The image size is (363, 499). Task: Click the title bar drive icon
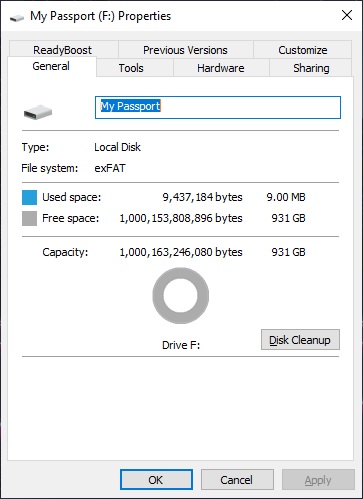pos(17,18)
